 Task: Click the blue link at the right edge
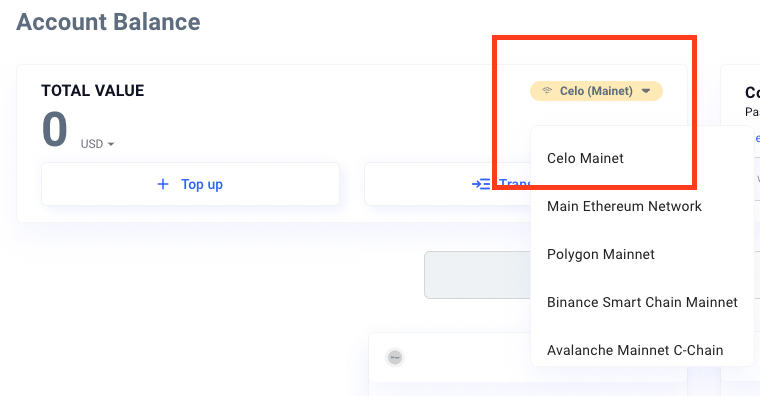(x=758, y=139)
